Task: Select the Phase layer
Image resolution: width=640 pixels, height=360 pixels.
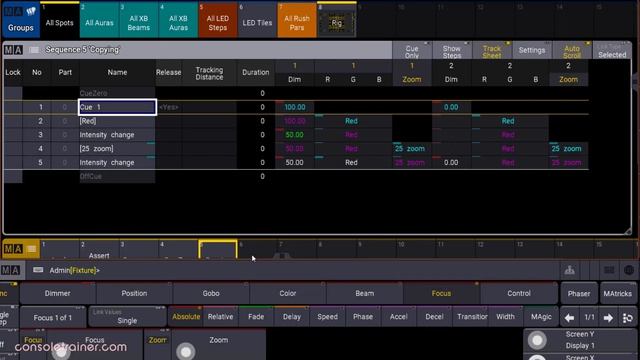Action: (363, 317)
